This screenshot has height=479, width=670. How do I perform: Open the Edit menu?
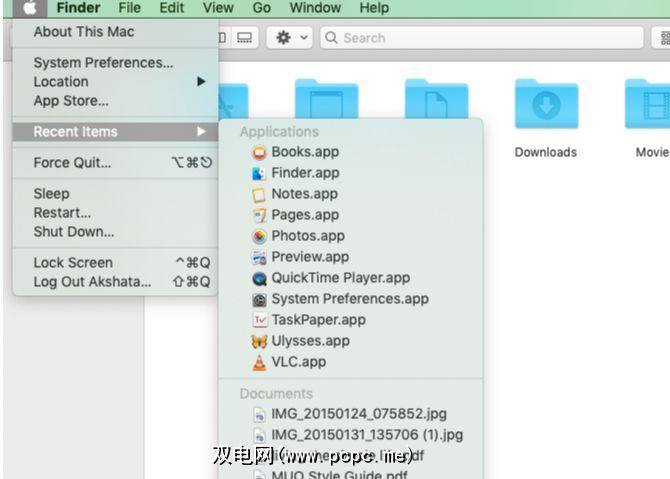click(x=171, y=8)
